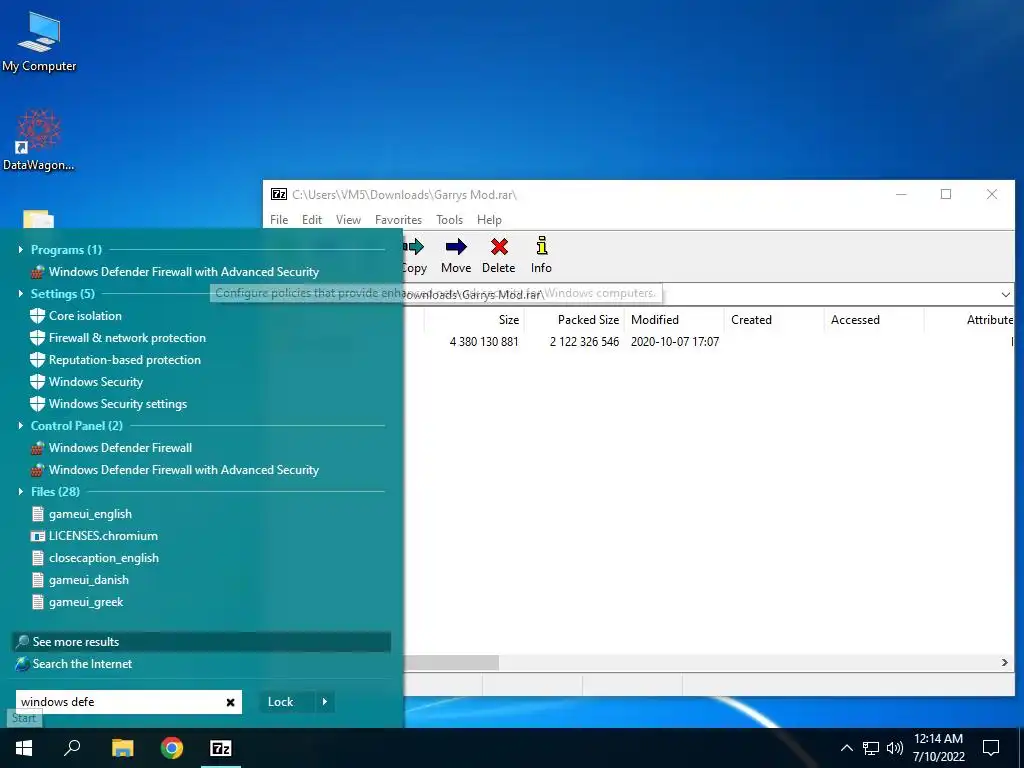This screenshot has width=1024, height=768.
Task: Open LICENSES.chromium file result
Action: (x=95, y=536)
